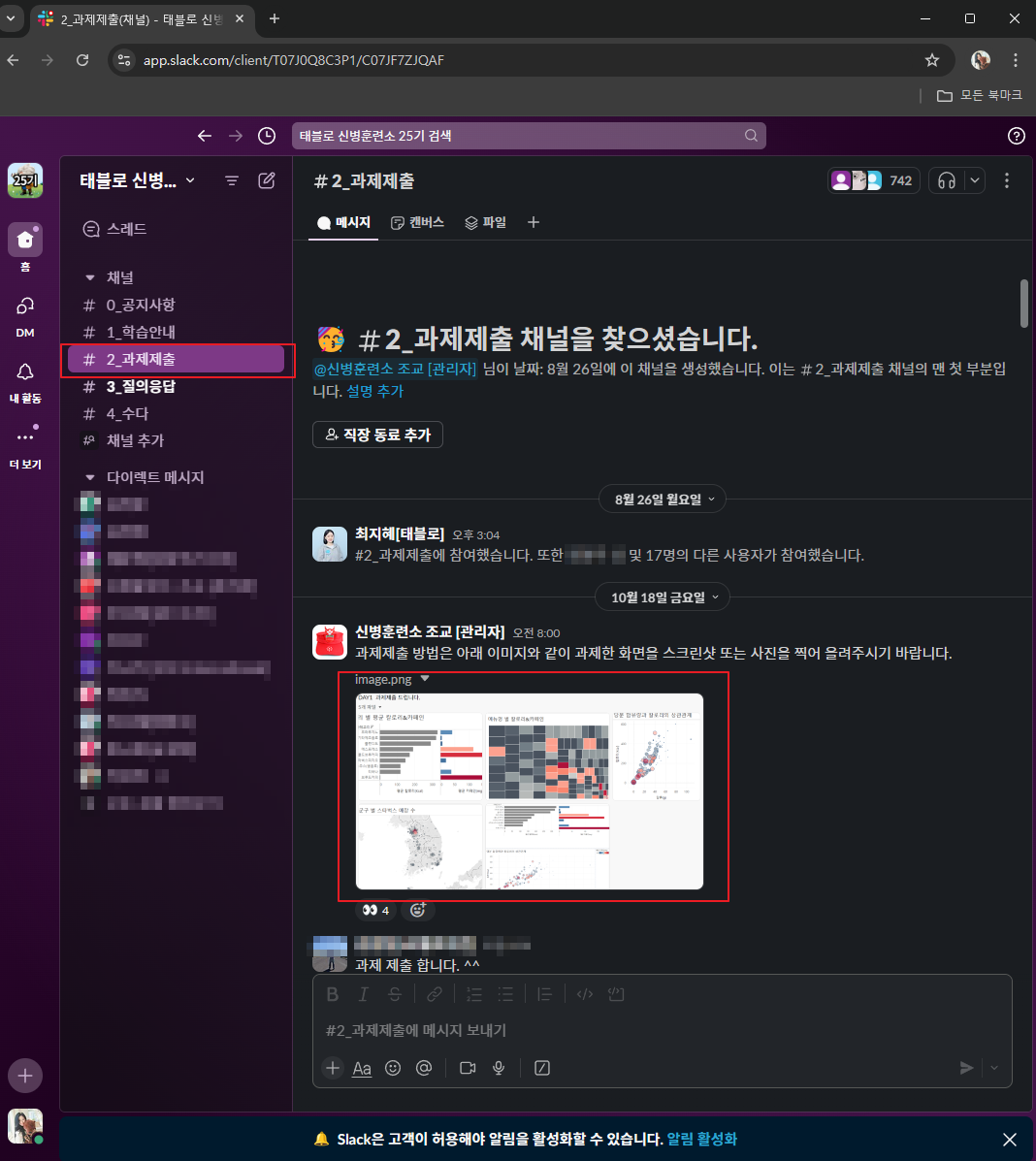The width and height of the screenshot is (1036, 1161).
Task: Click the 알림 활성화 link
Action: click(x=702, y=1139)
